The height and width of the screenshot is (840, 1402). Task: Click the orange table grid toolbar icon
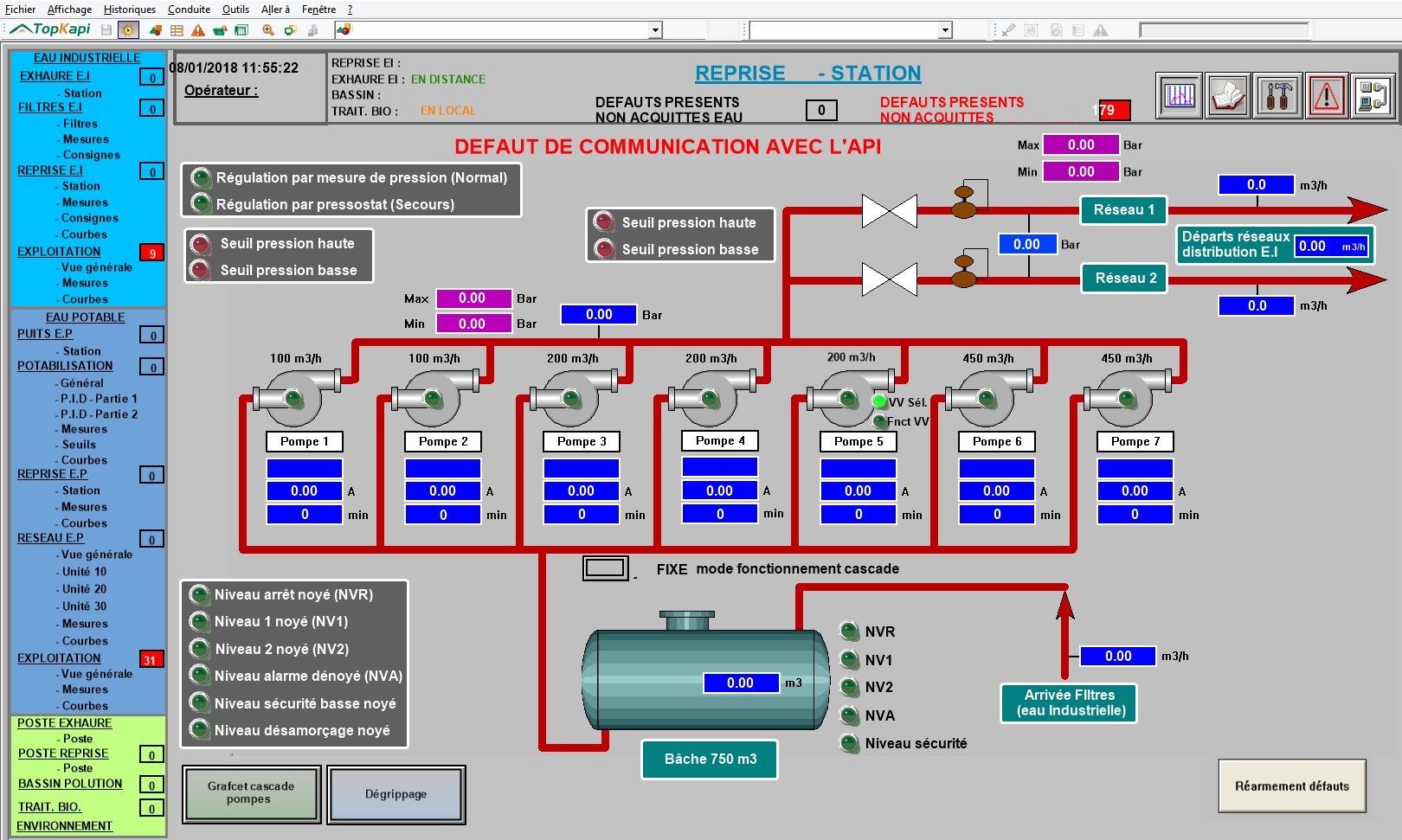pyautogui.click(x=177, y=30)
